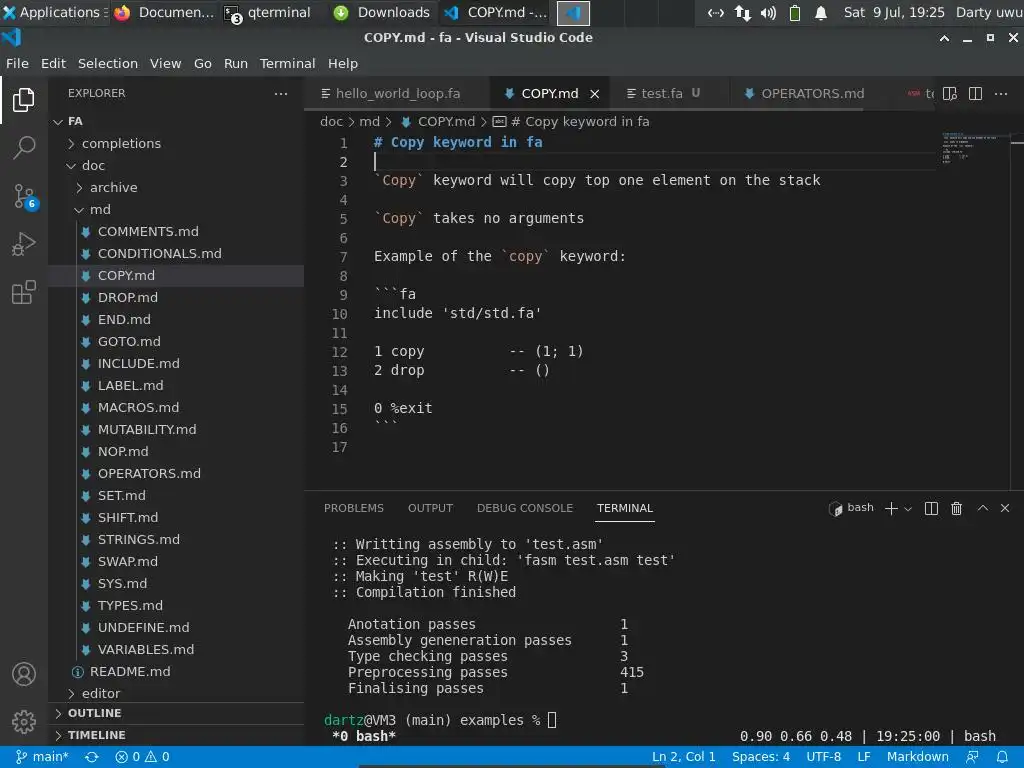1024x768 pixels.
Task: Change line position via Ln 2, Col 1
Action: click(683, 757)
